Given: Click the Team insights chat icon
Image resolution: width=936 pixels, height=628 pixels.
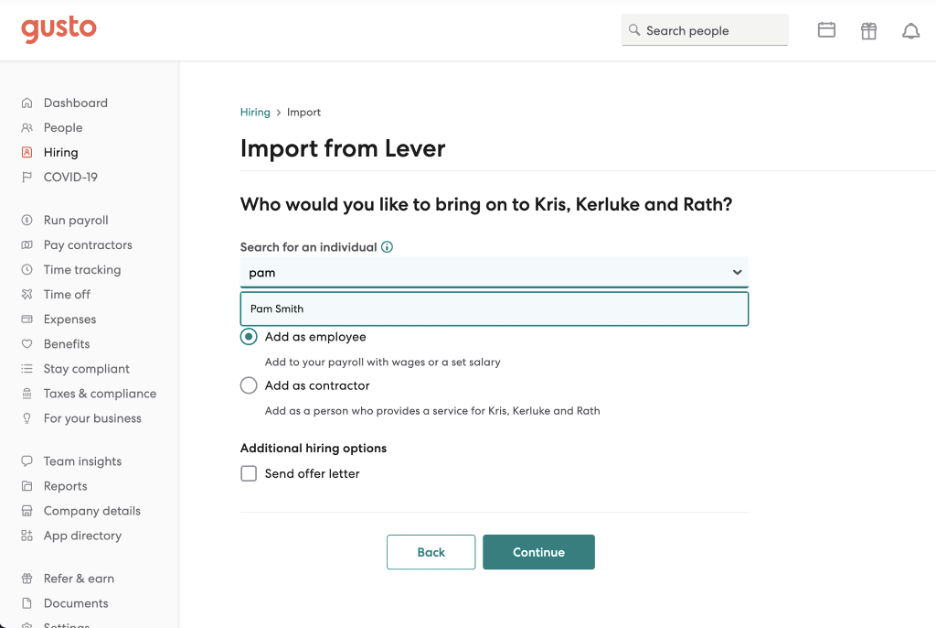Looking at the screenshot, I should pyautogui.click(x=27, y=461).
